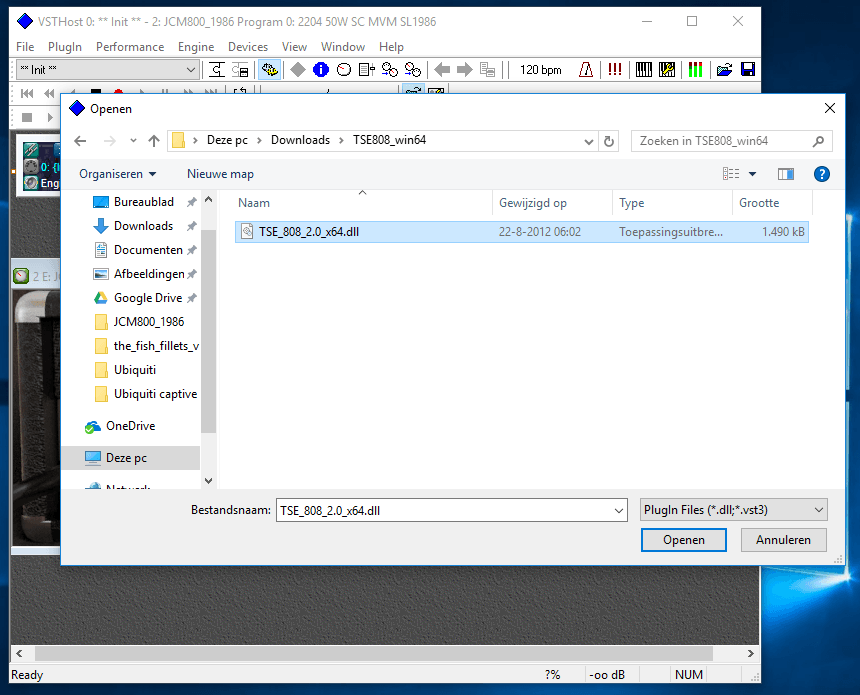The image size is (860, 695).
Task: Click the first chain icon after the Init combo
Action: coord(217,70)
